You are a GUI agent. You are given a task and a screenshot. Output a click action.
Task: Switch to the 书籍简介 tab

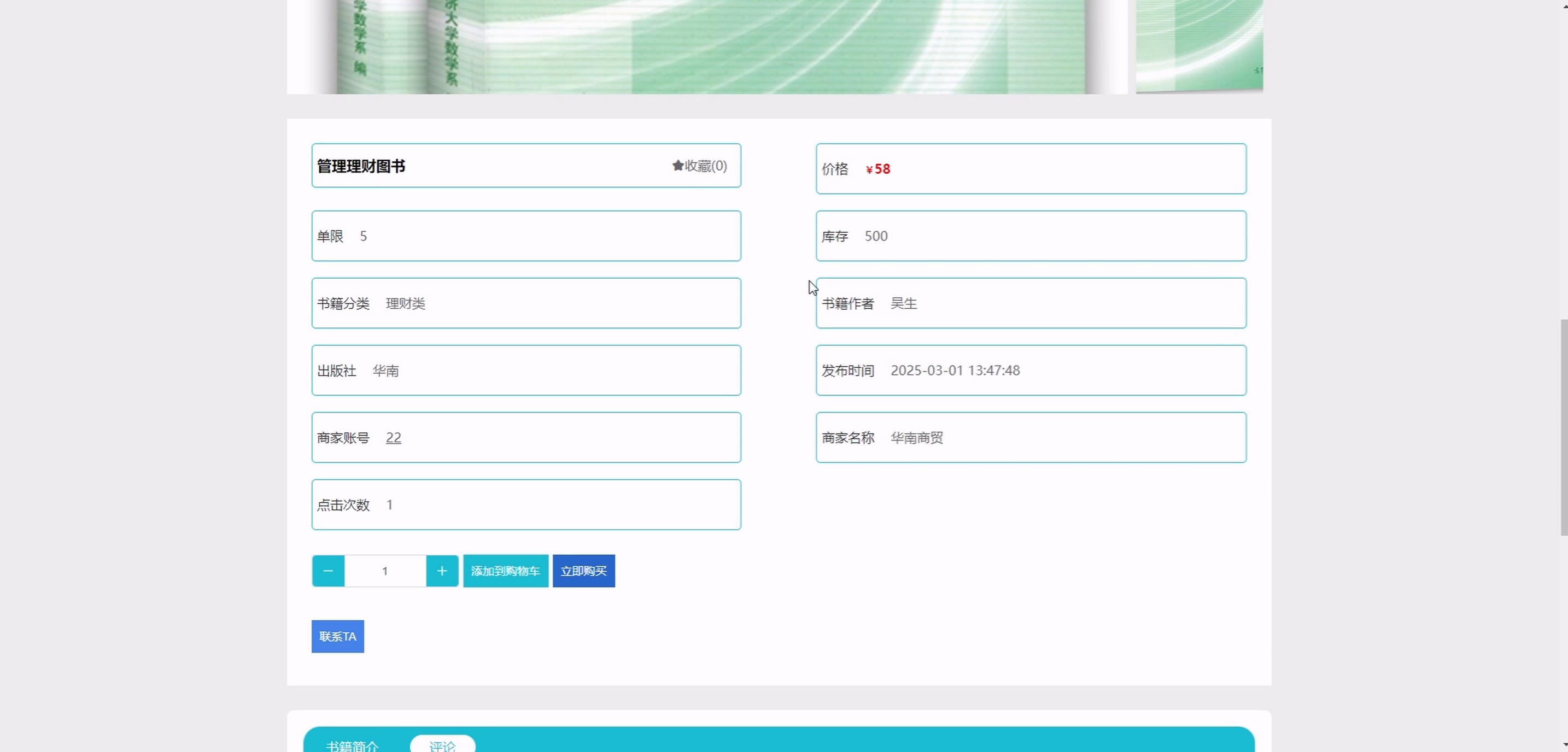(352, 745)
